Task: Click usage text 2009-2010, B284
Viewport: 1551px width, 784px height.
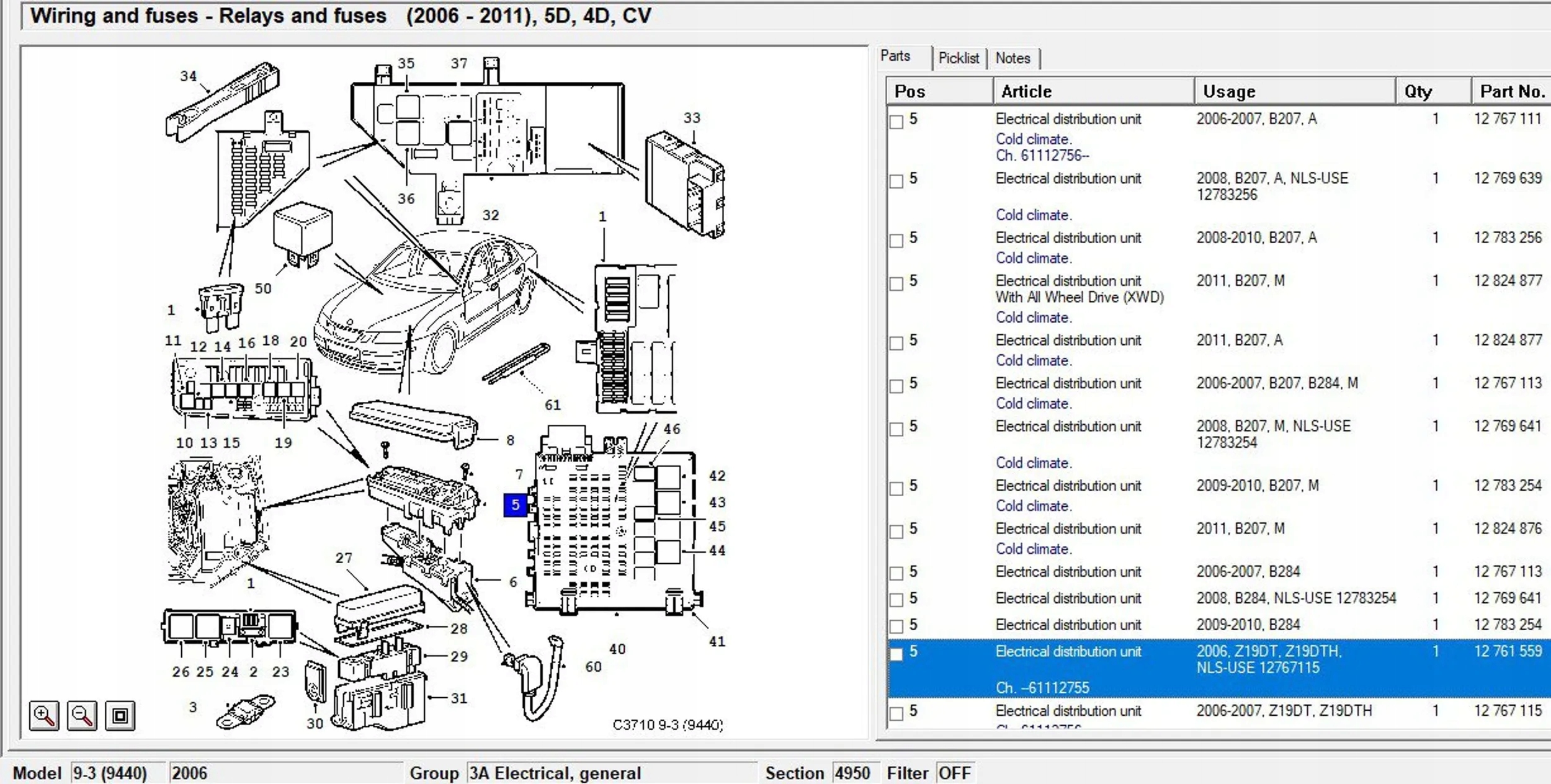Action: (1248, 625)
